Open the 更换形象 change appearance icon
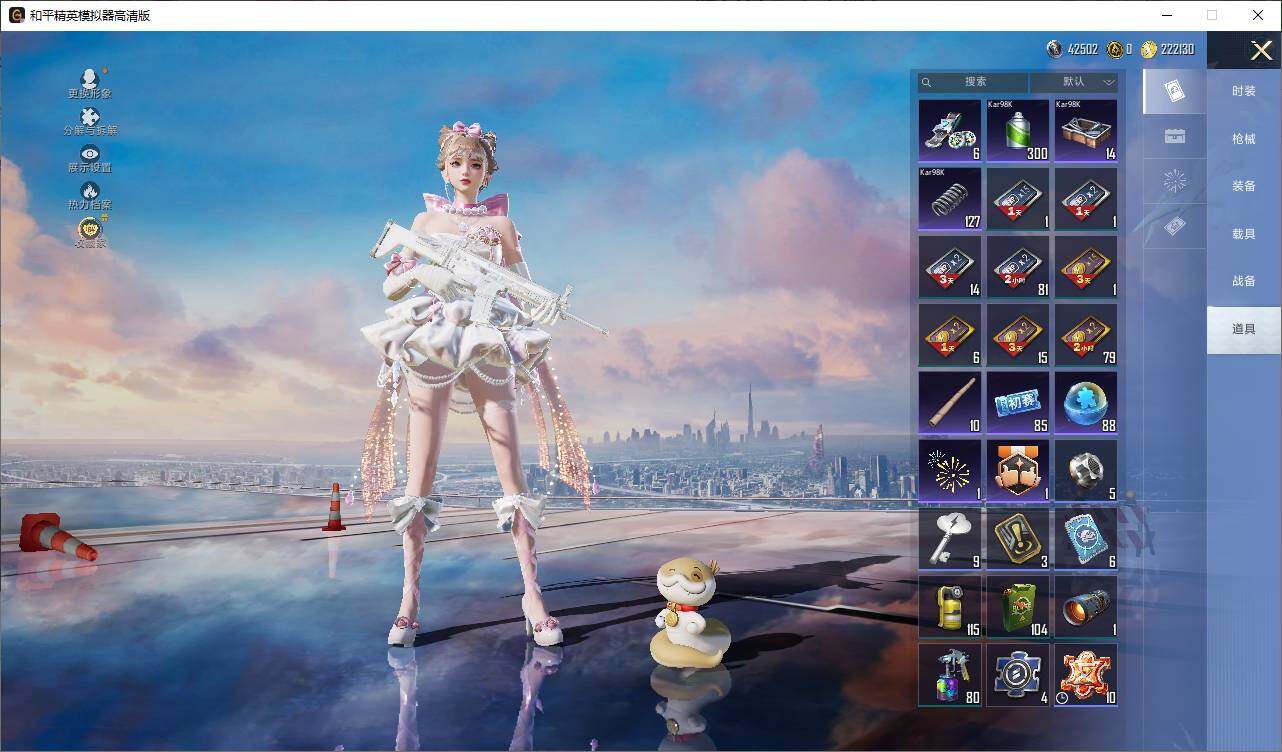 pyautogui.click(x=90, y=83)
